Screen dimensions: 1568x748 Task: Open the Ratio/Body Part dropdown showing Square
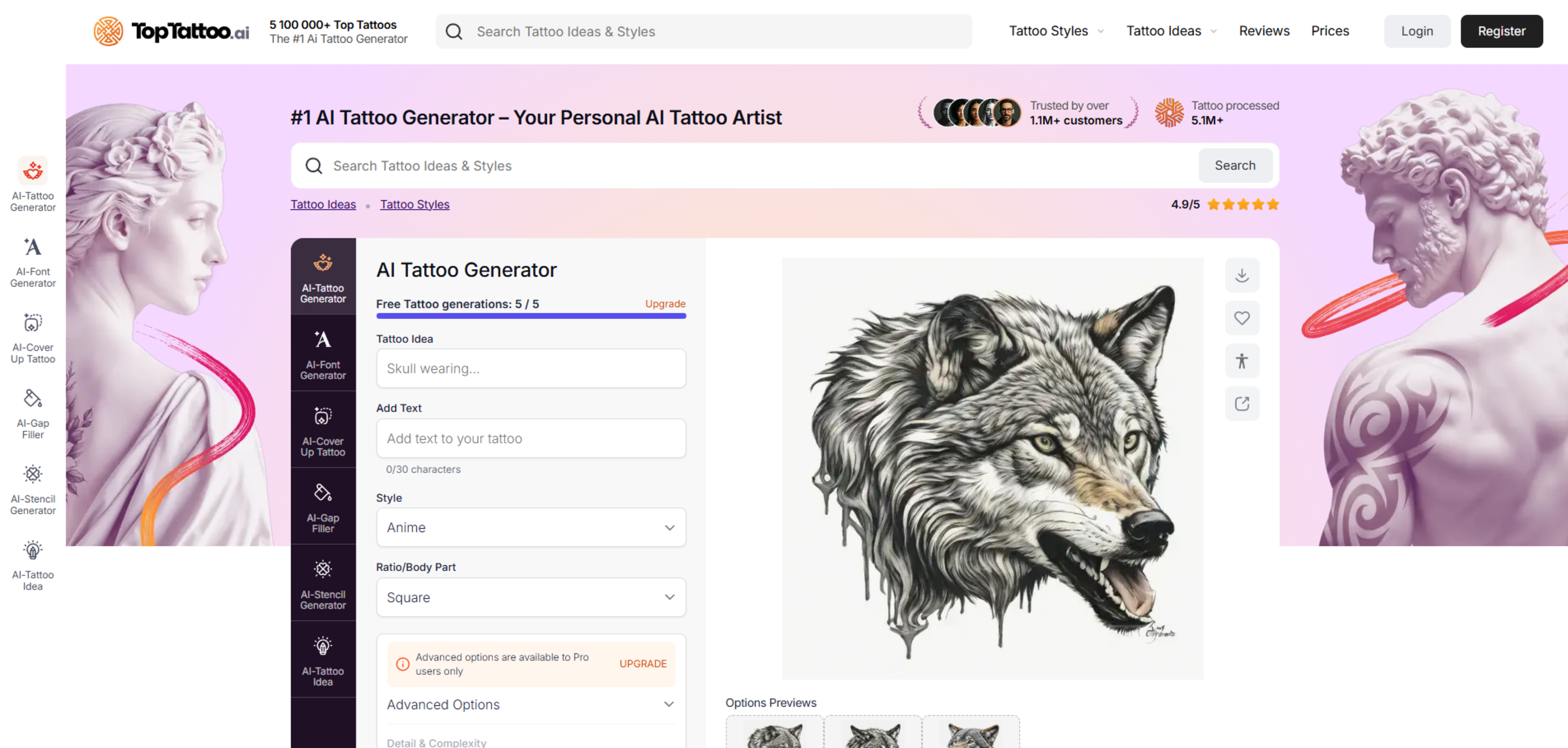(531, 597)
